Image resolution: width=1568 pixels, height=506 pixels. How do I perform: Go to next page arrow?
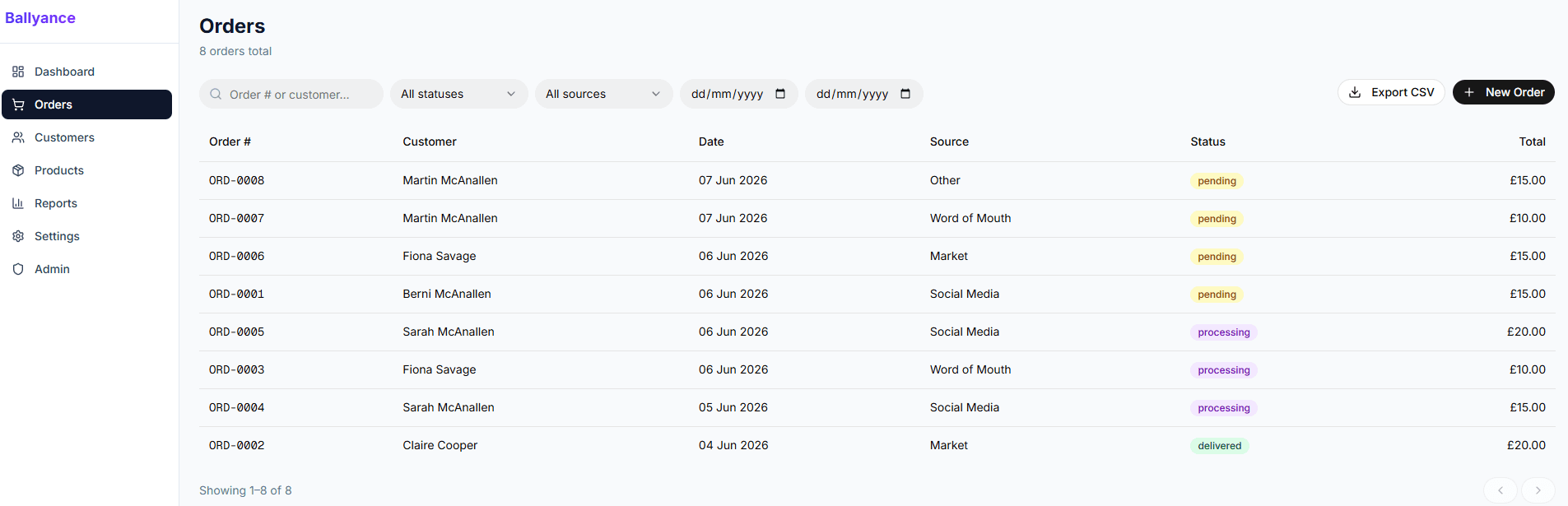[x=1538, y=490]
